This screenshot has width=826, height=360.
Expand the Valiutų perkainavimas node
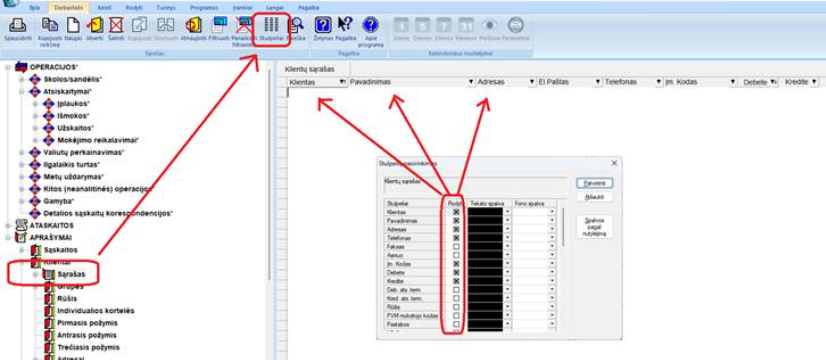coord(22,152)
